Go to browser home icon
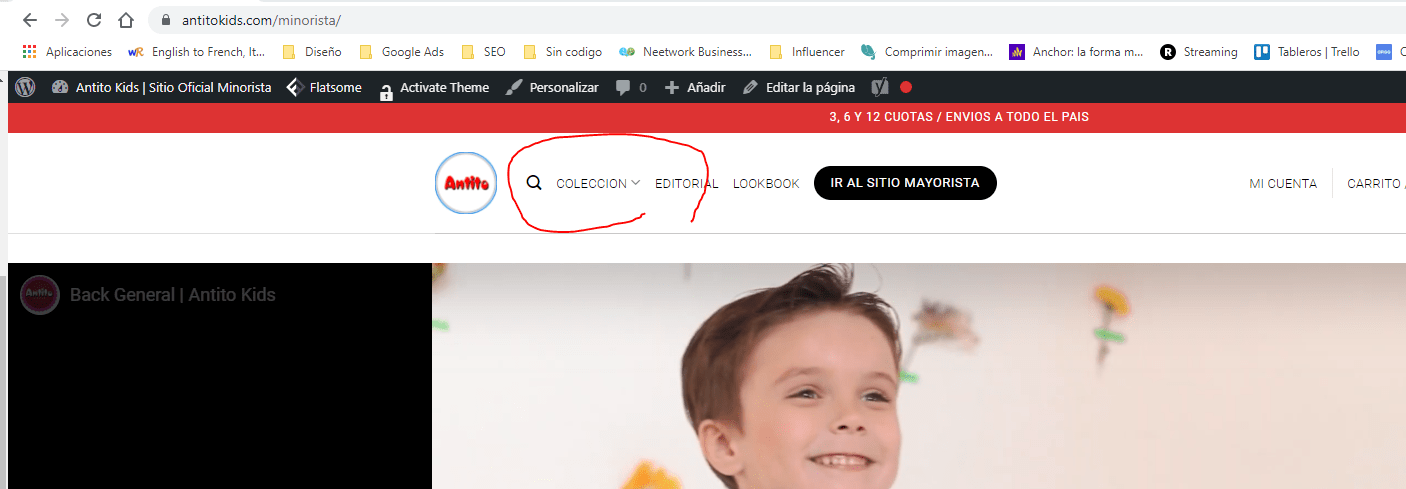1406x489 pixels. 126,20
